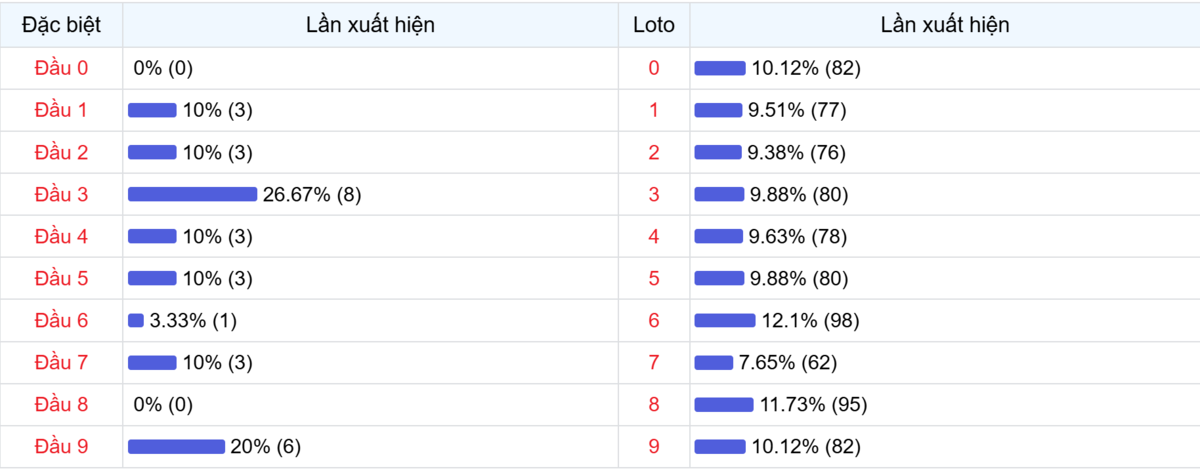Click the '9.63% (78)' value text

[x=798, y=236]
